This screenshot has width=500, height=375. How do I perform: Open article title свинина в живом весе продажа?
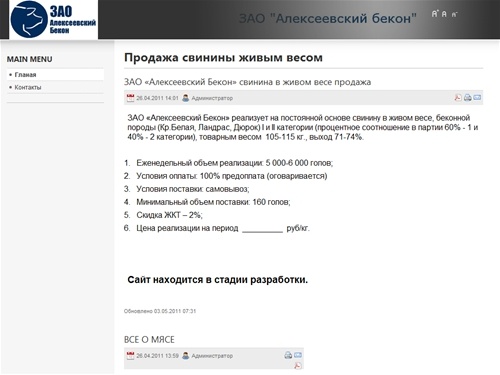click(x=247, y=82)
